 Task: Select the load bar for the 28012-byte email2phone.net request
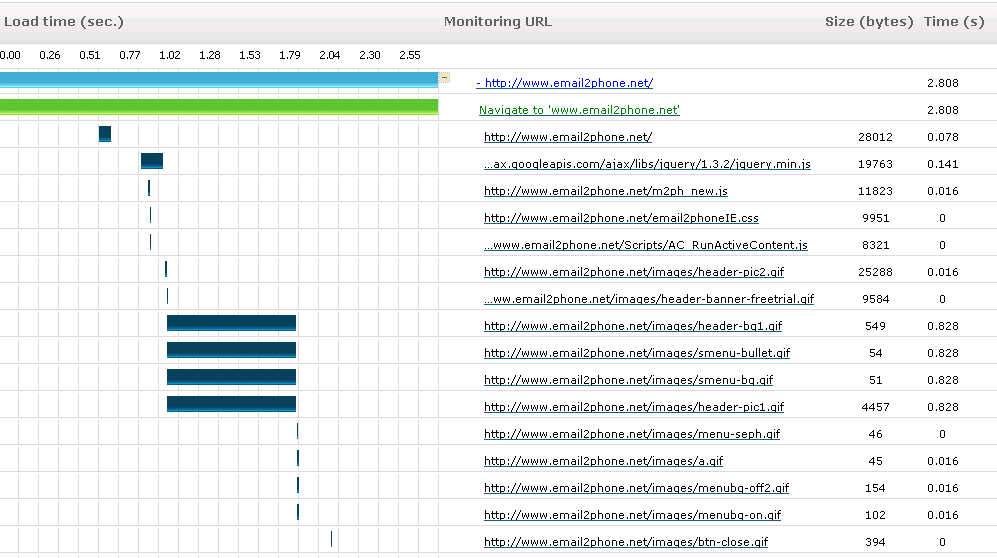(x=105, y=134)
